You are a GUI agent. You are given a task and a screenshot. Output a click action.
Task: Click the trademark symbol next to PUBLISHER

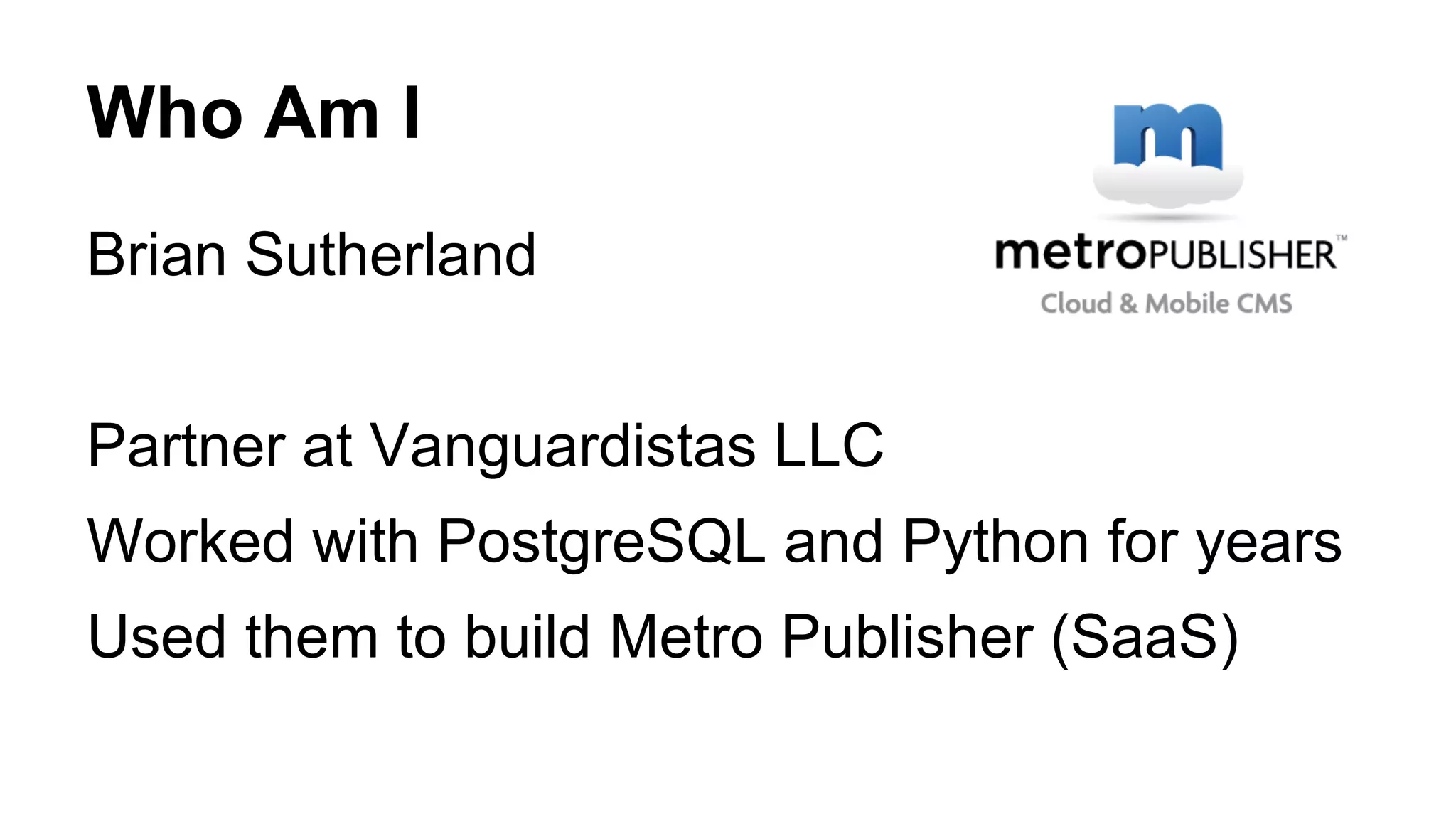pyautogui.click(x=1341, y=238)
